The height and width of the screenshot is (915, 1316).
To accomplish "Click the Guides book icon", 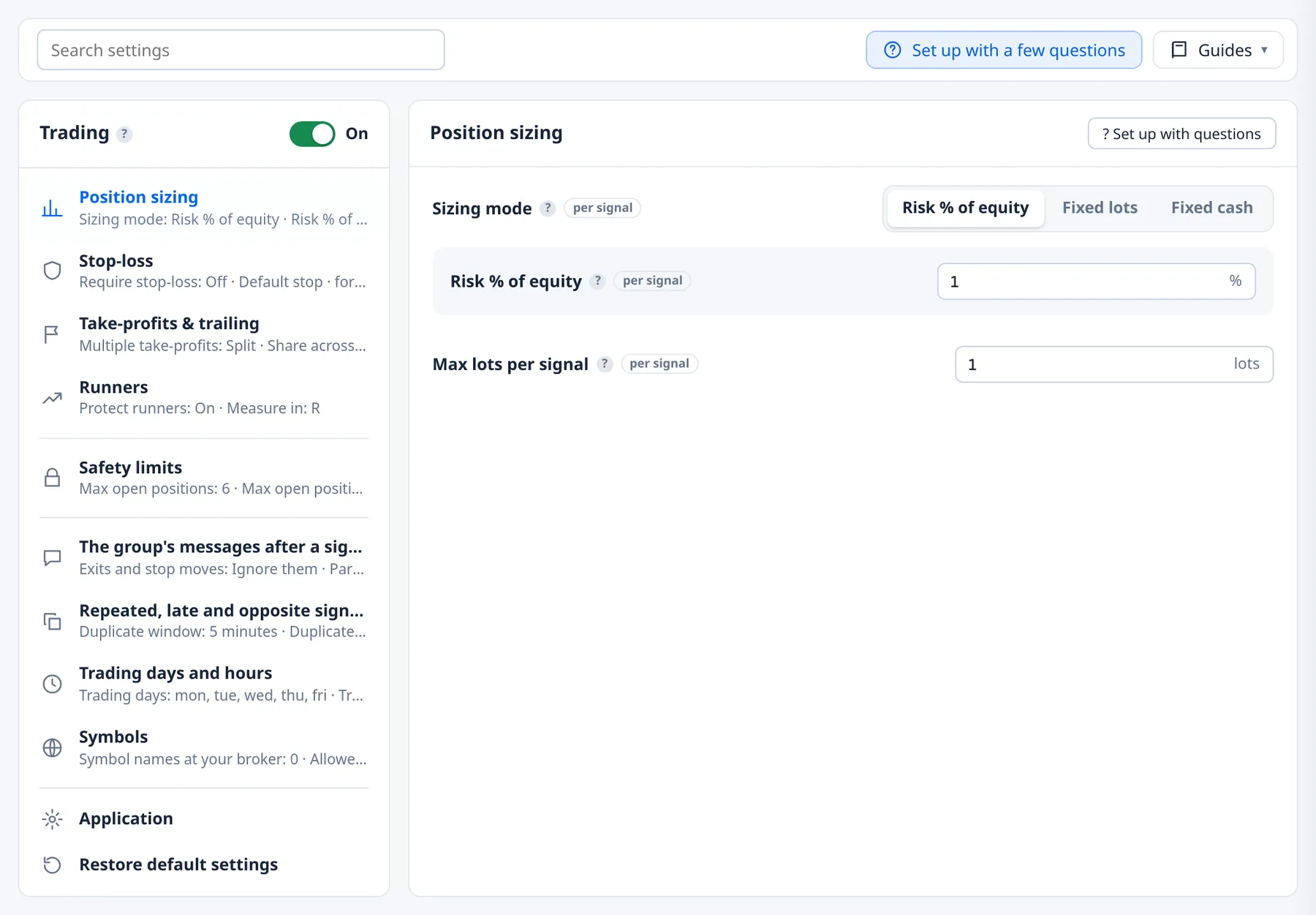I will point(1179,50).
